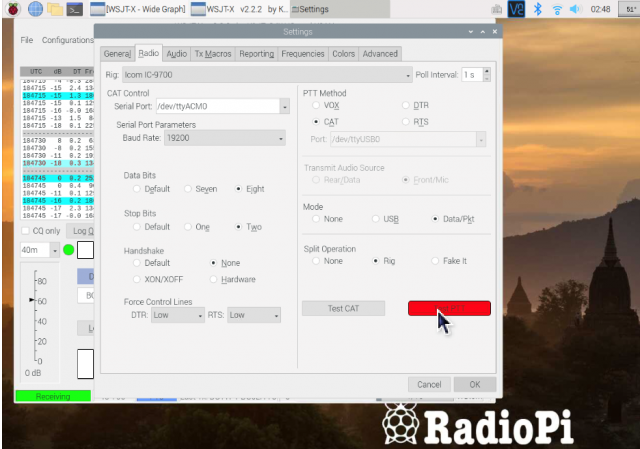640x449 pixels.
Task: Open the Raspberry Pi menu icon
Action: tap(13, 9)
